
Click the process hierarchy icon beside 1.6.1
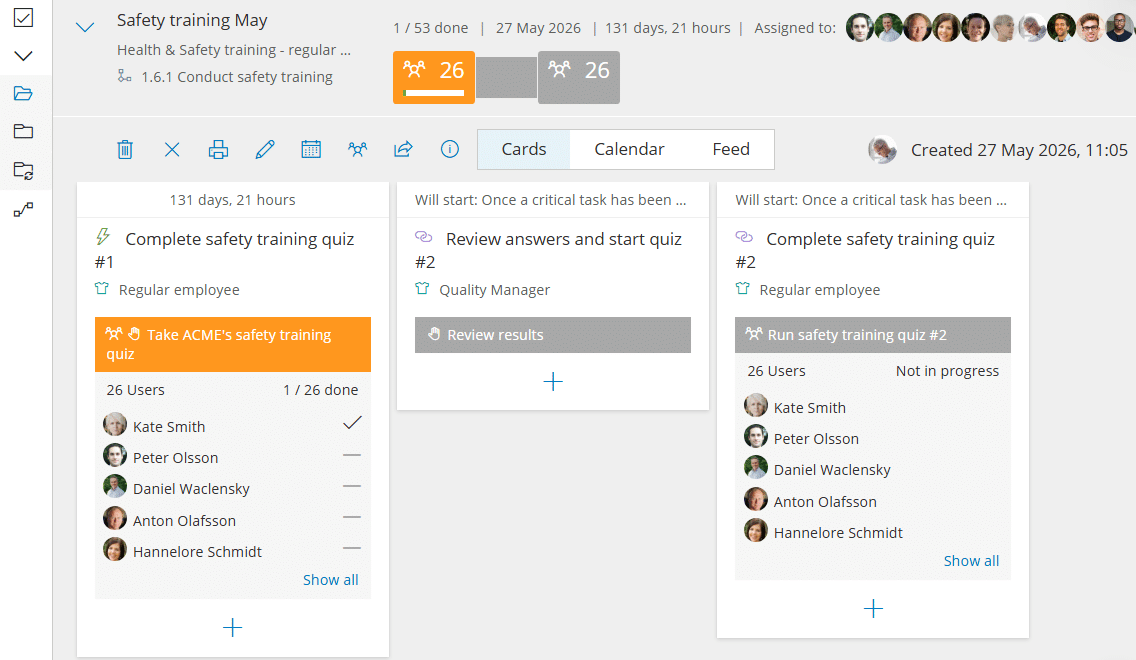pos(125,76)
